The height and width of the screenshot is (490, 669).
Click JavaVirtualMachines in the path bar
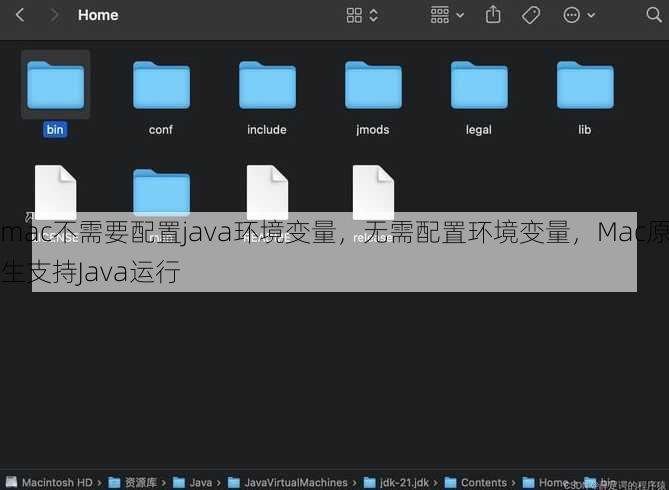pos(288,482)
